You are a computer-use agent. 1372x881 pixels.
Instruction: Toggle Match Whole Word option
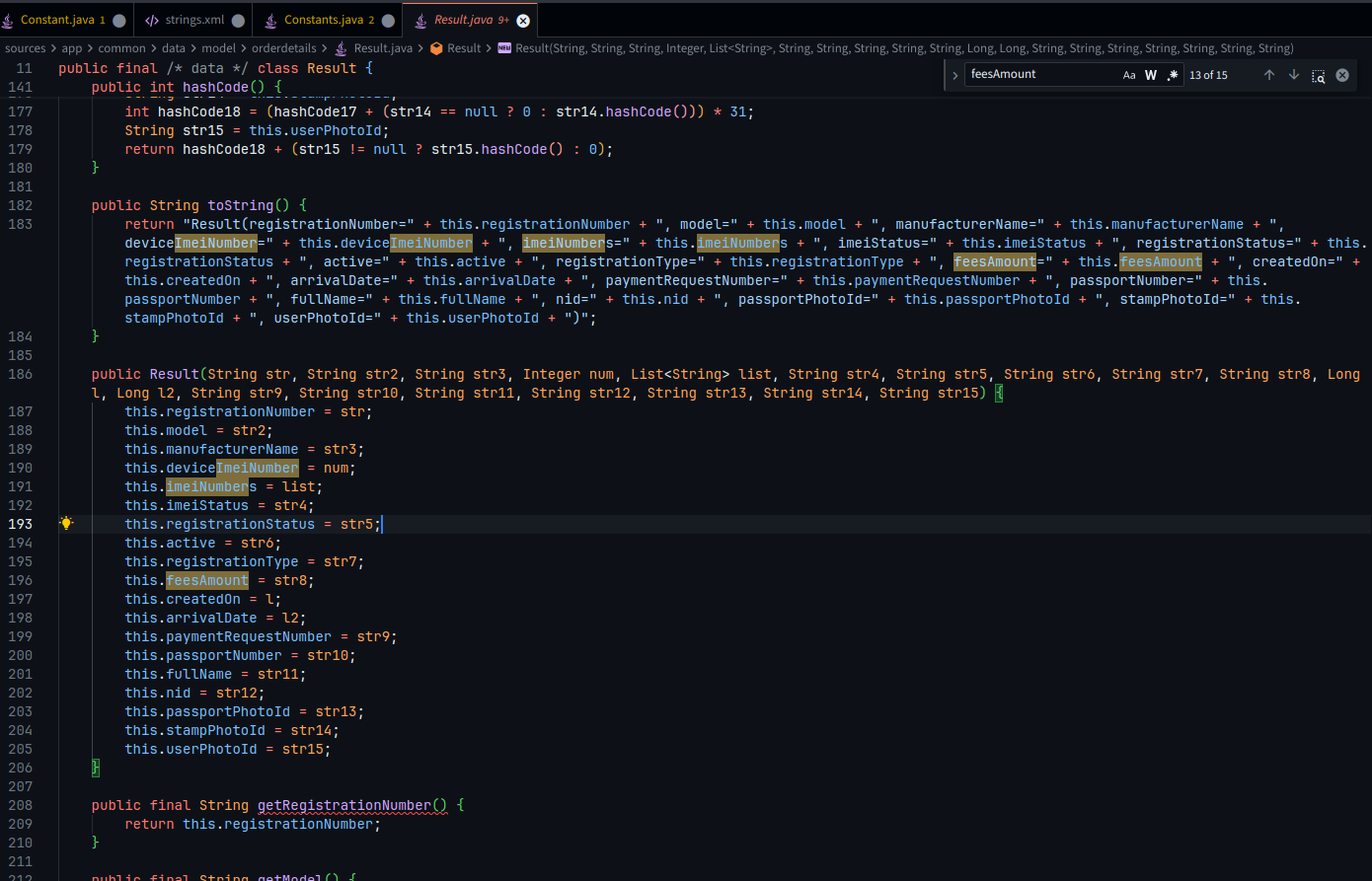(x=1151, y=75)
